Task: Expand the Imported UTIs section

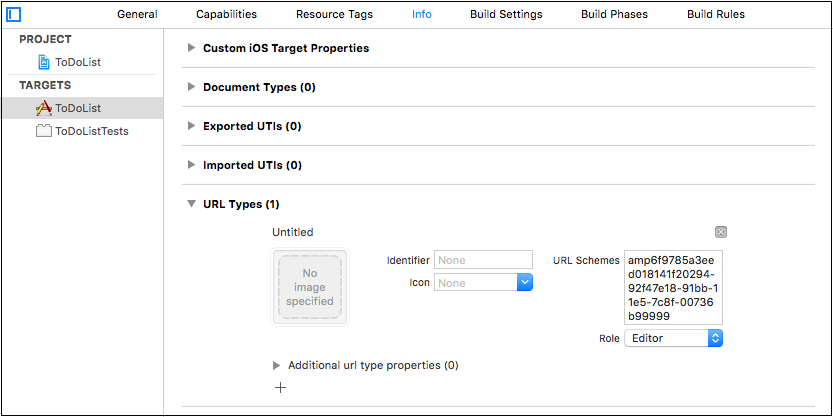Action: coord(192,165)
